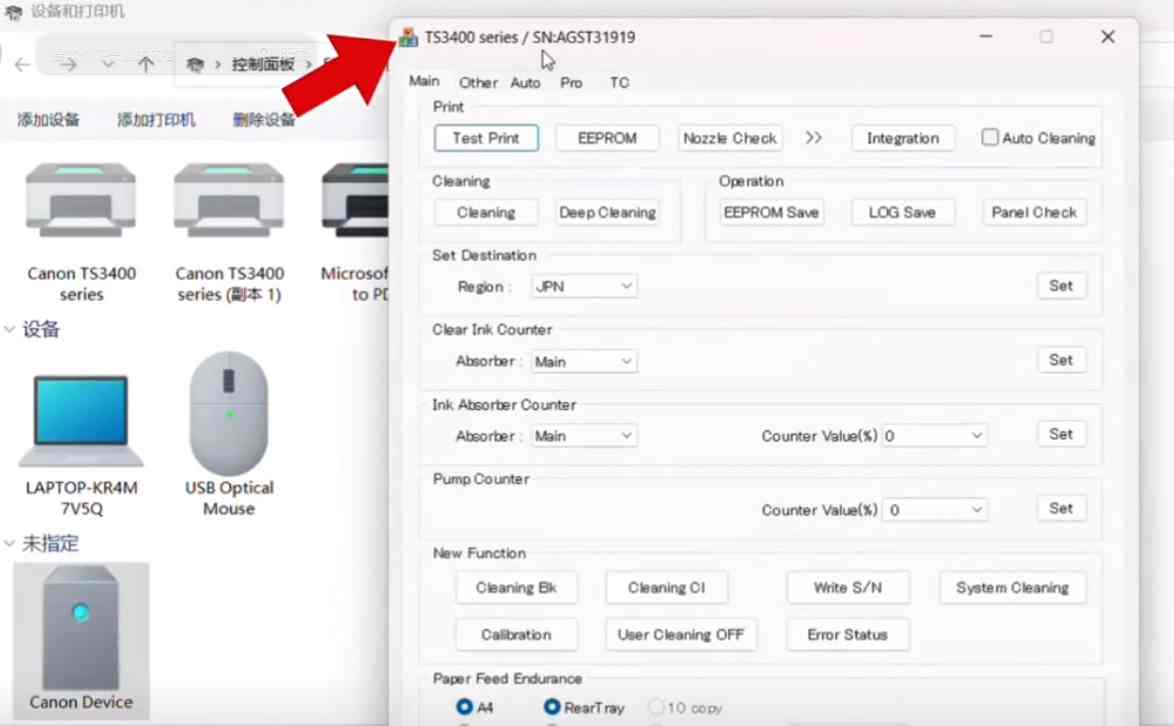Click the Test Print button
The image size is (1174, 726).
coord(486,138)
